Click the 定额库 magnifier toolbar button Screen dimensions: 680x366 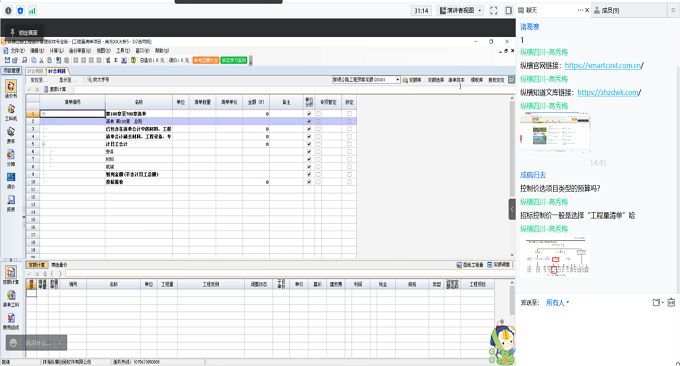coord(412,80)
